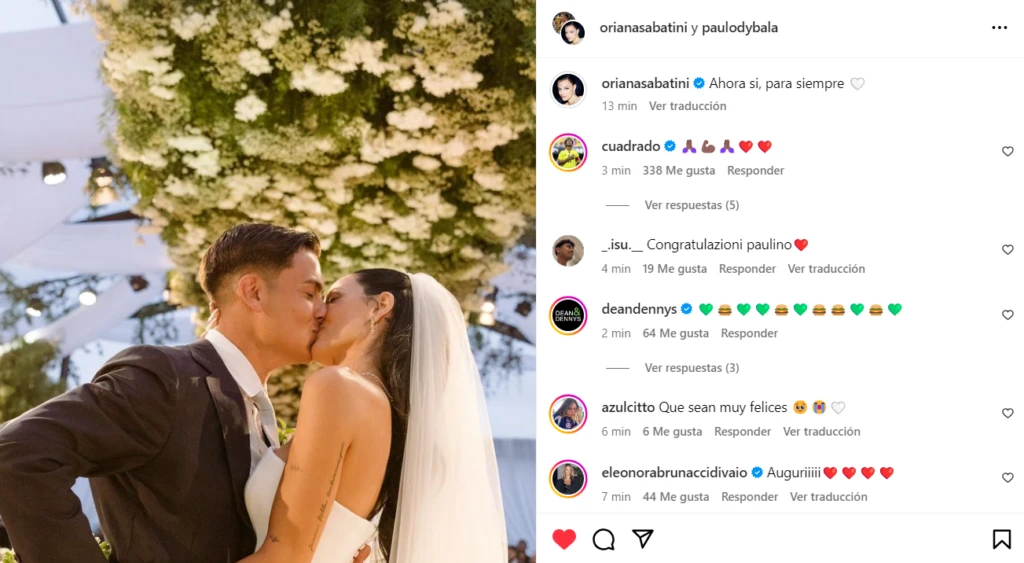Image resolution: width=1024 pixels, height=563 pixels.
Task: Open cuadrado's profile picture
Action: 568,152
